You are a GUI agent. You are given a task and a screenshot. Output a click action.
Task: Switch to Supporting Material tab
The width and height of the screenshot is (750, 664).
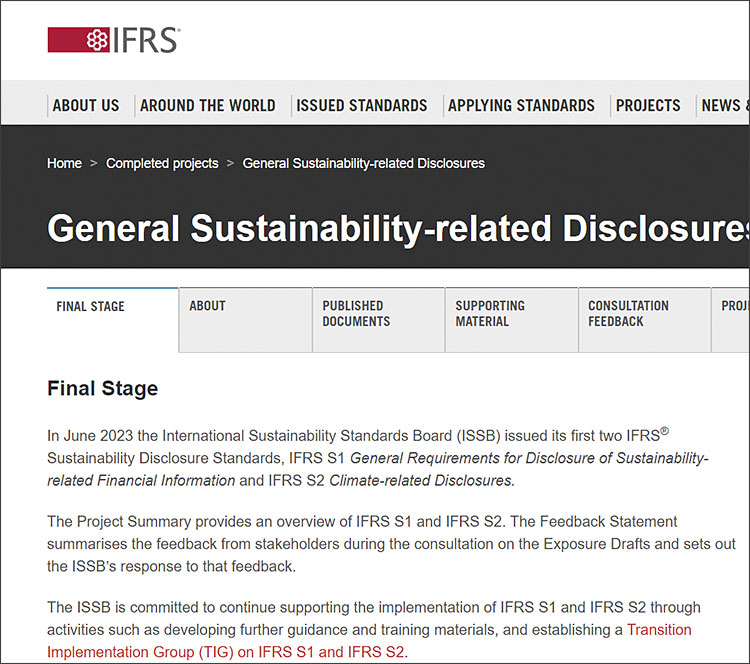point(511,320)
